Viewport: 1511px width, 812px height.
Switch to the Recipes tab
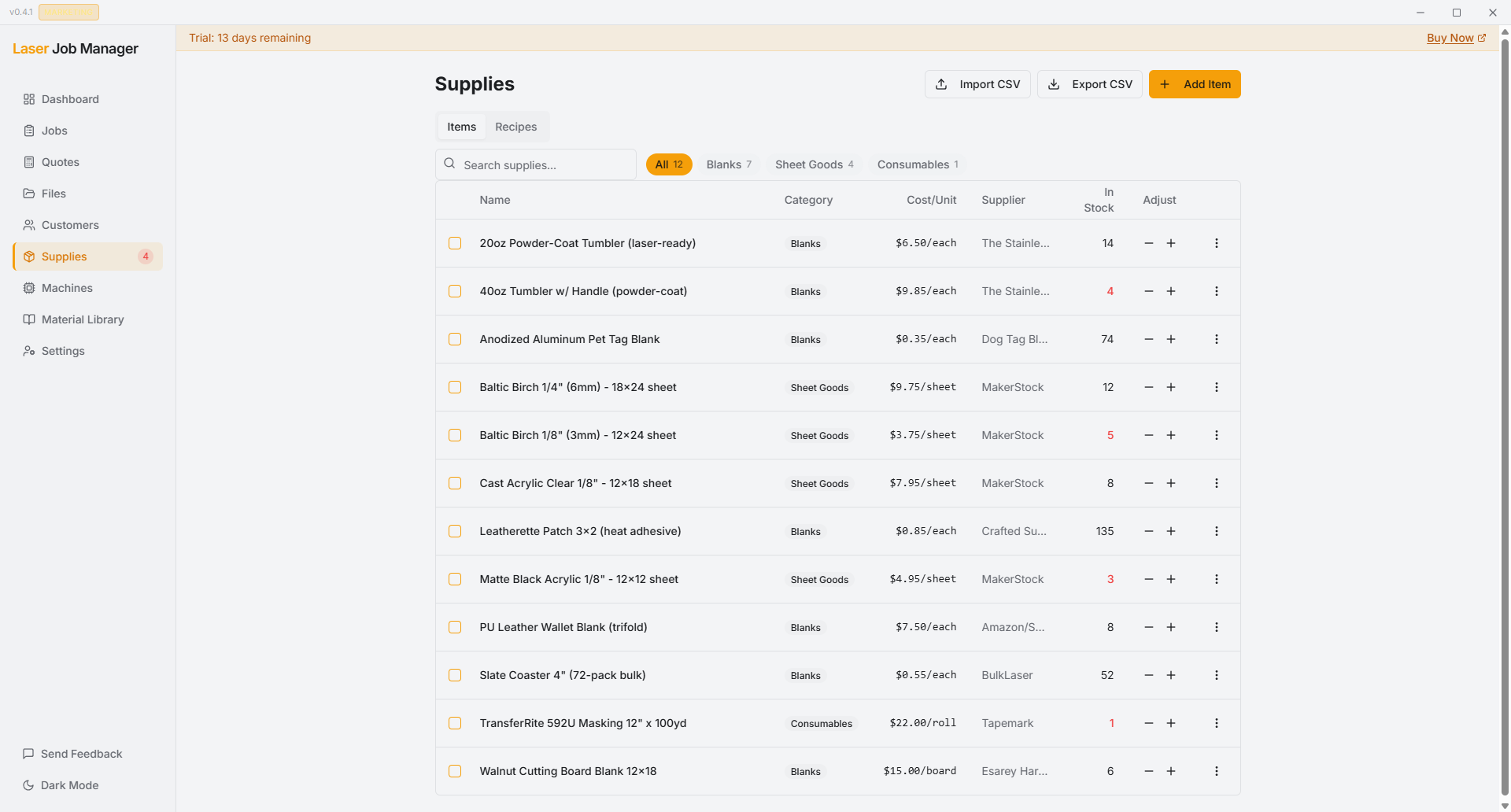(x=515, y=127)
